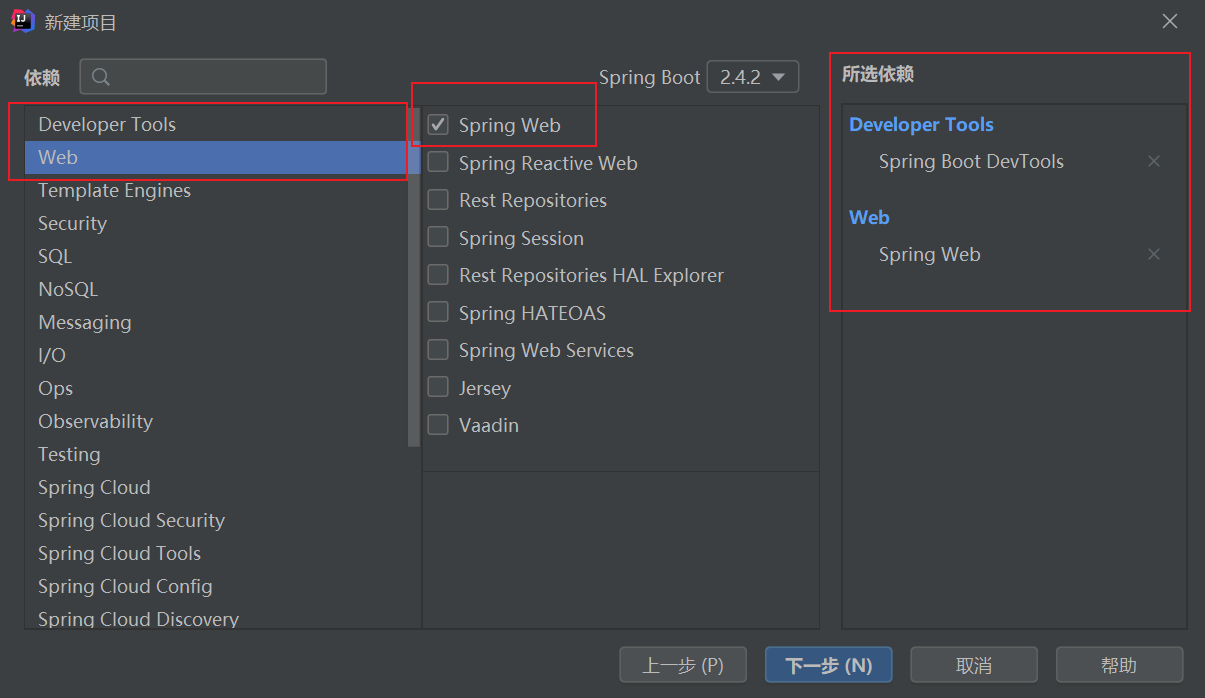
Task: Check the Rest Repositories checkbox
Action: point(437,200)
